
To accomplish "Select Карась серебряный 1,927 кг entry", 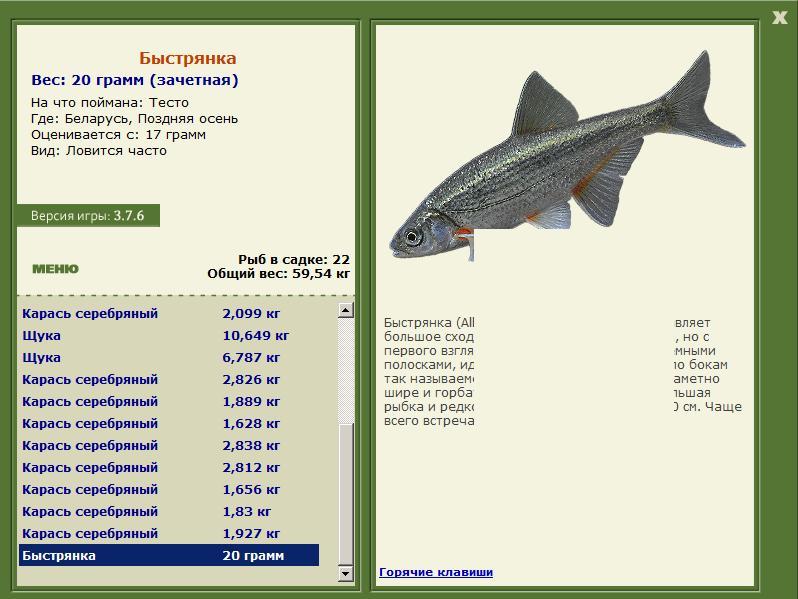I will click(x=169, y=533).
